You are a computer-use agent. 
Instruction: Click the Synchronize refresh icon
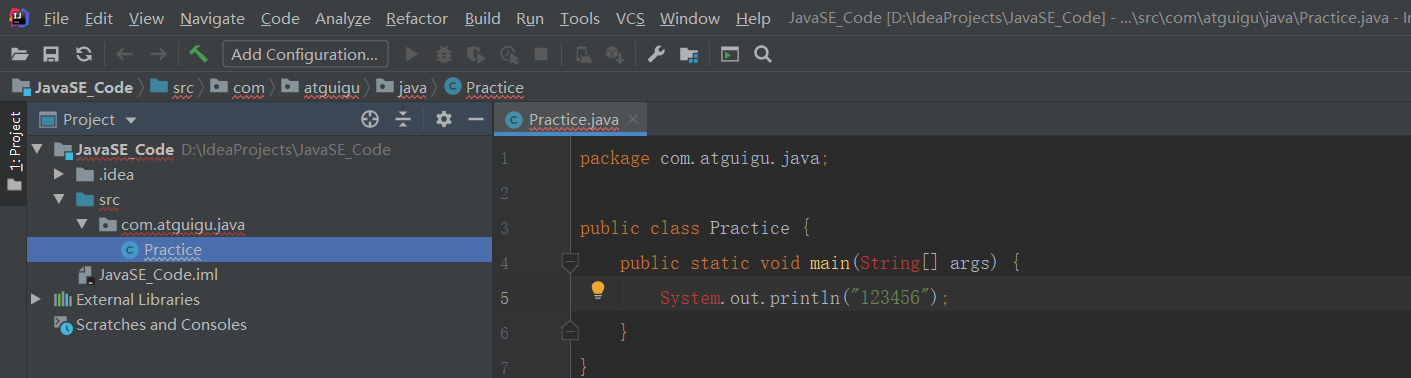tap(84, 54)
